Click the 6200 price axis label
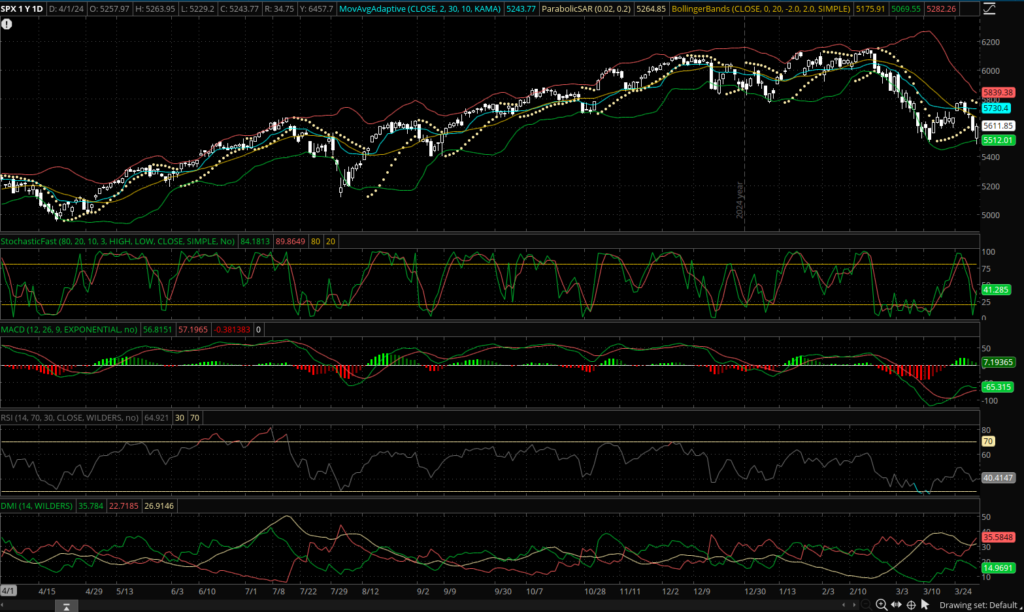The image size is (1024, 612). tap(990, 42)
